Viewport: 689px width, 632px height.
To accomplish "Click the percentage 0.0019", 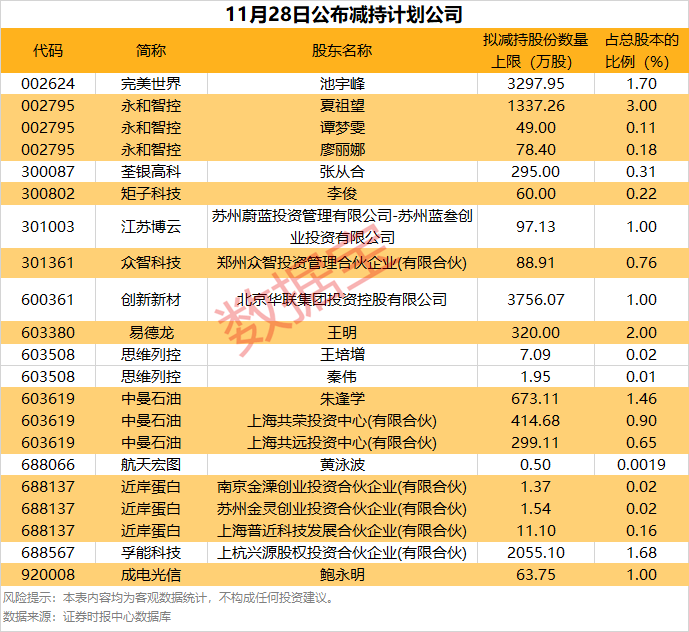I will point(642,464).
